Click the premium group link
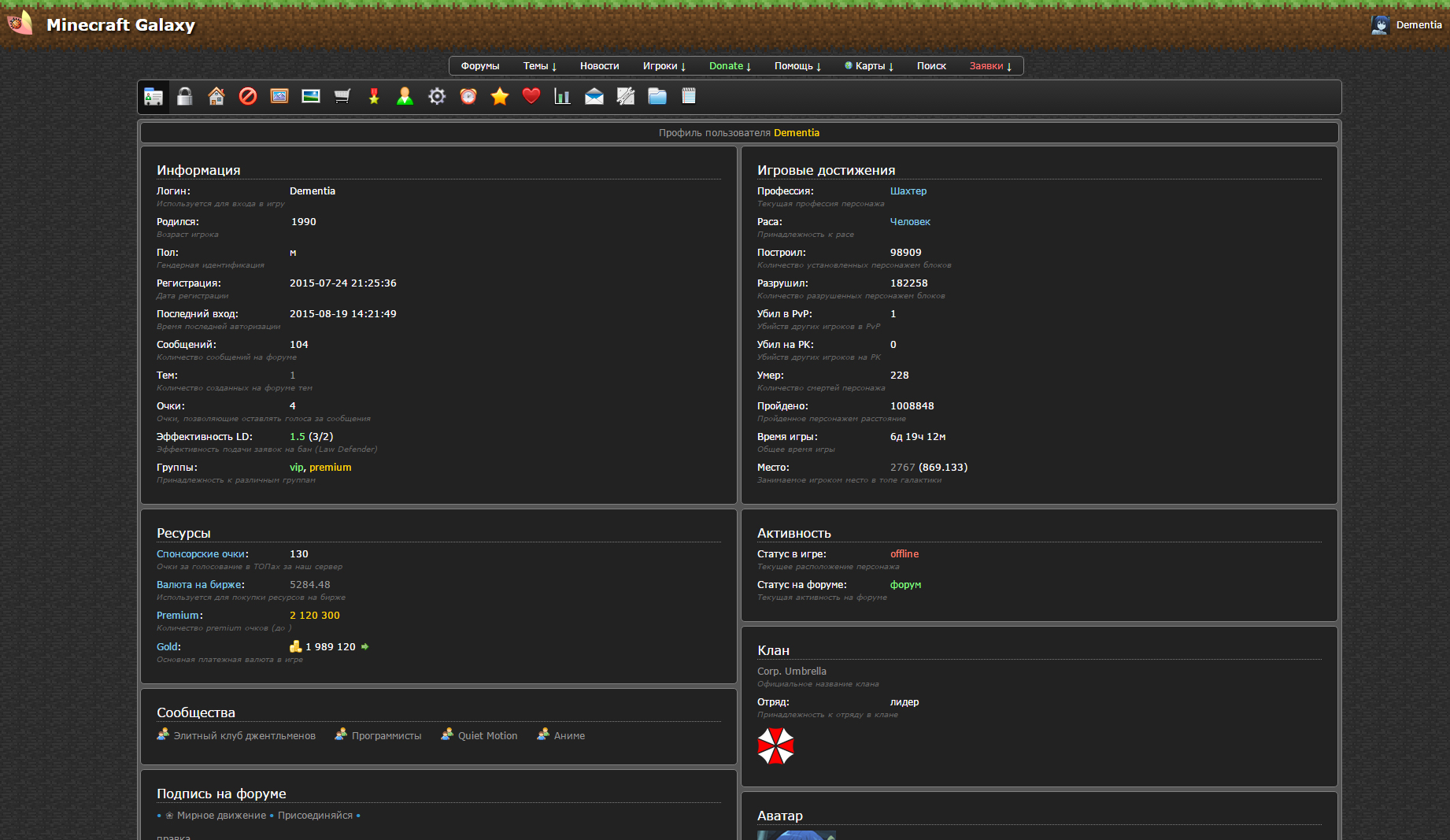 click(x=331, y=468)
